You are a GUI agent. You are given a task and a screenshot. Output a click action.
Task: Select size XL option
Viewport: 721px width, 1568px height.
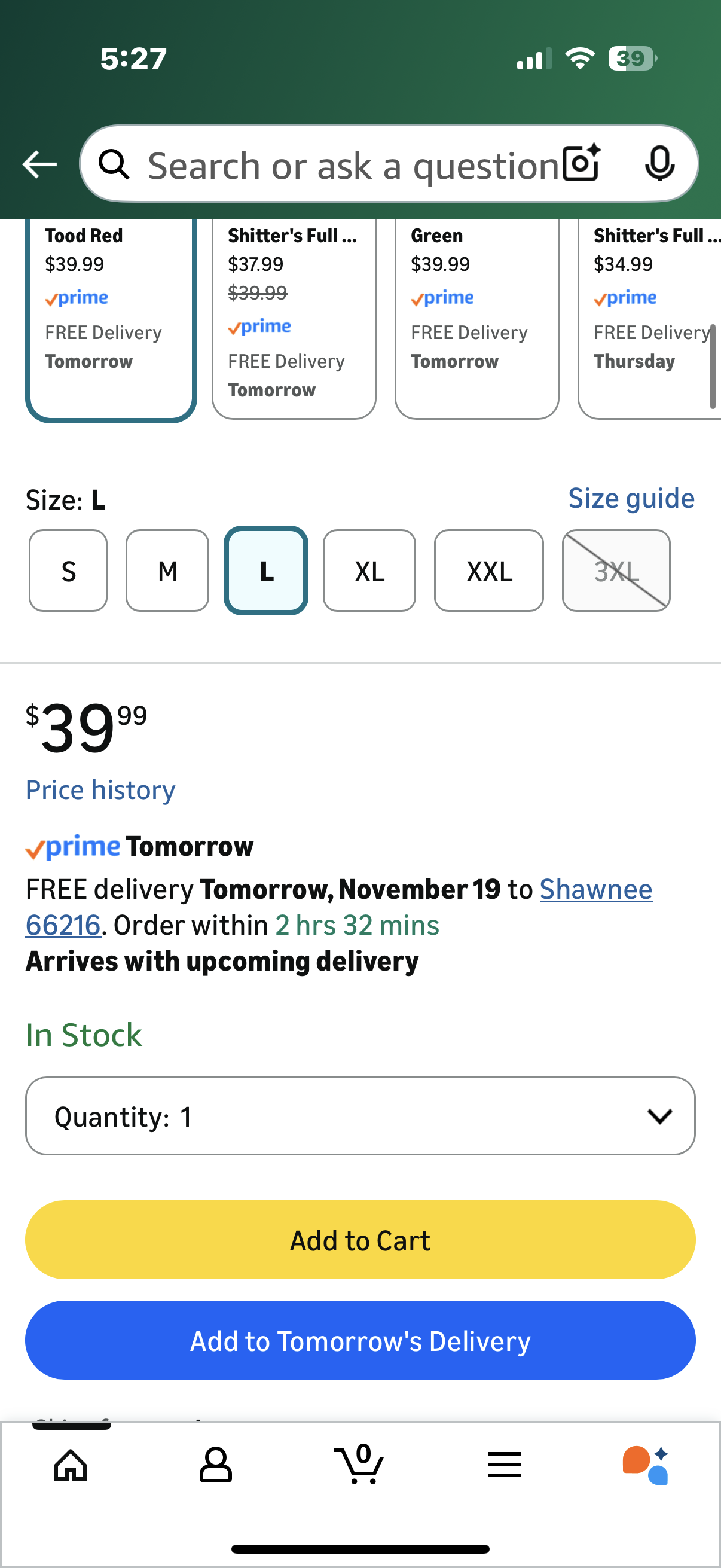369,571
